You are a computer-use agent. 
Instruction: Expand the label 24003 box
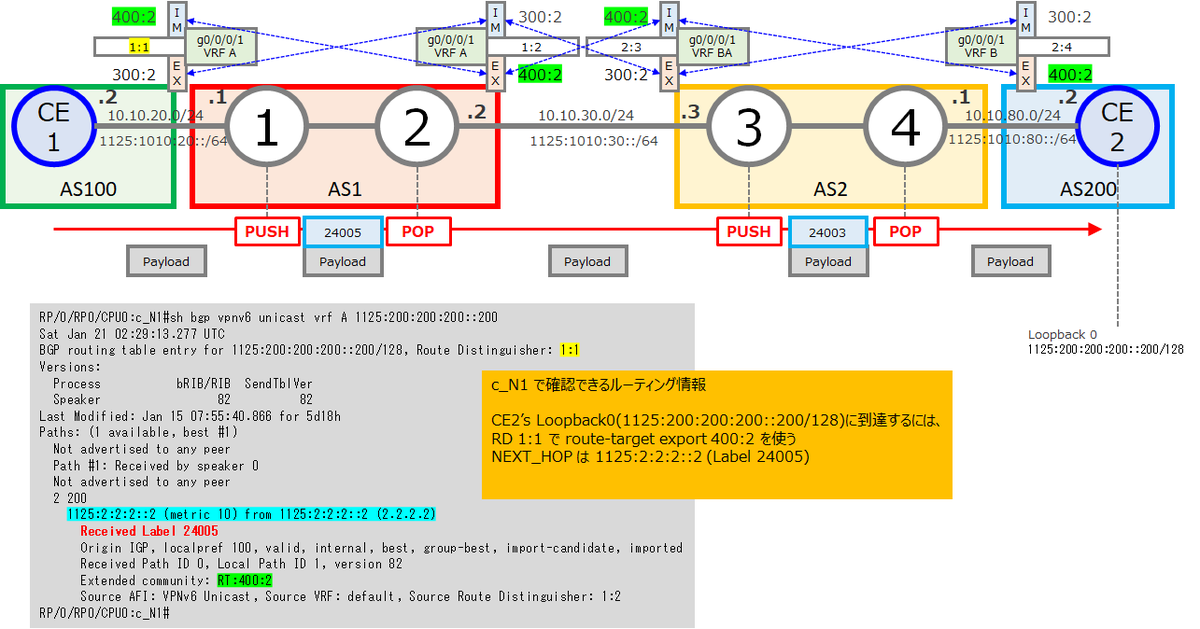coord(828,232)
